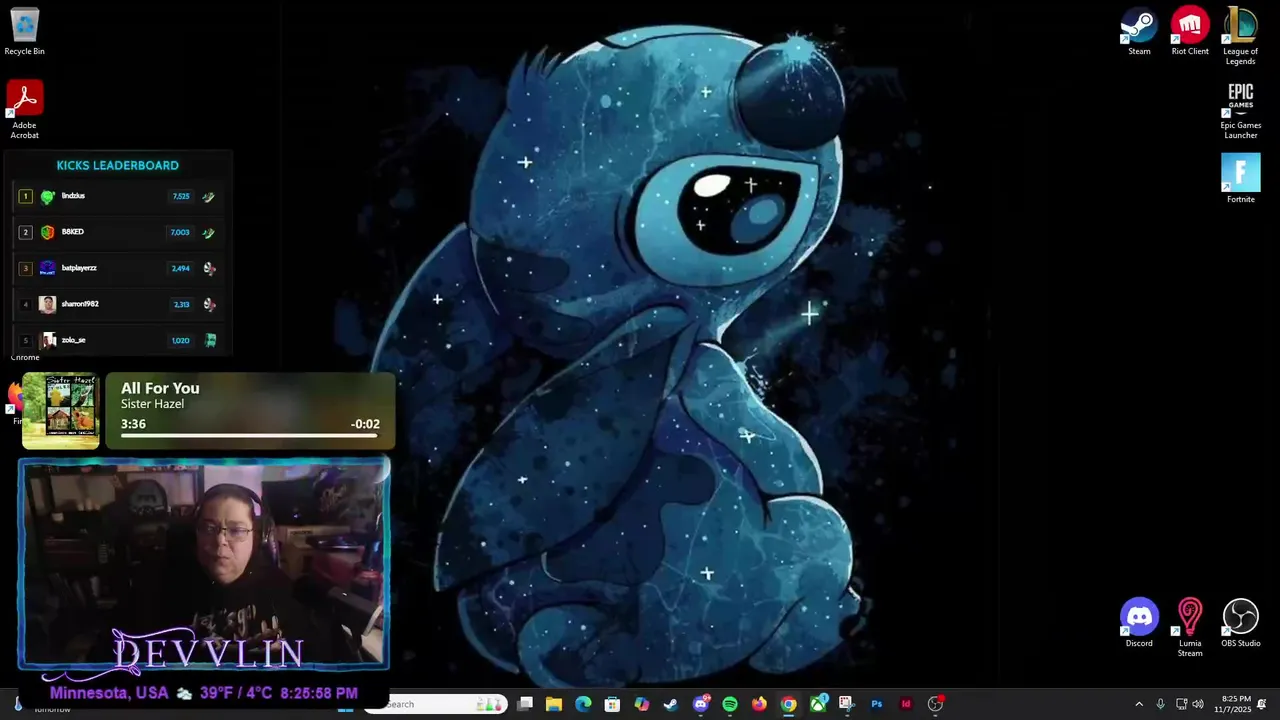Open Photoshop from the taskbar
The width and height of the screenshot is (1280, 720).
click(877, 704)
